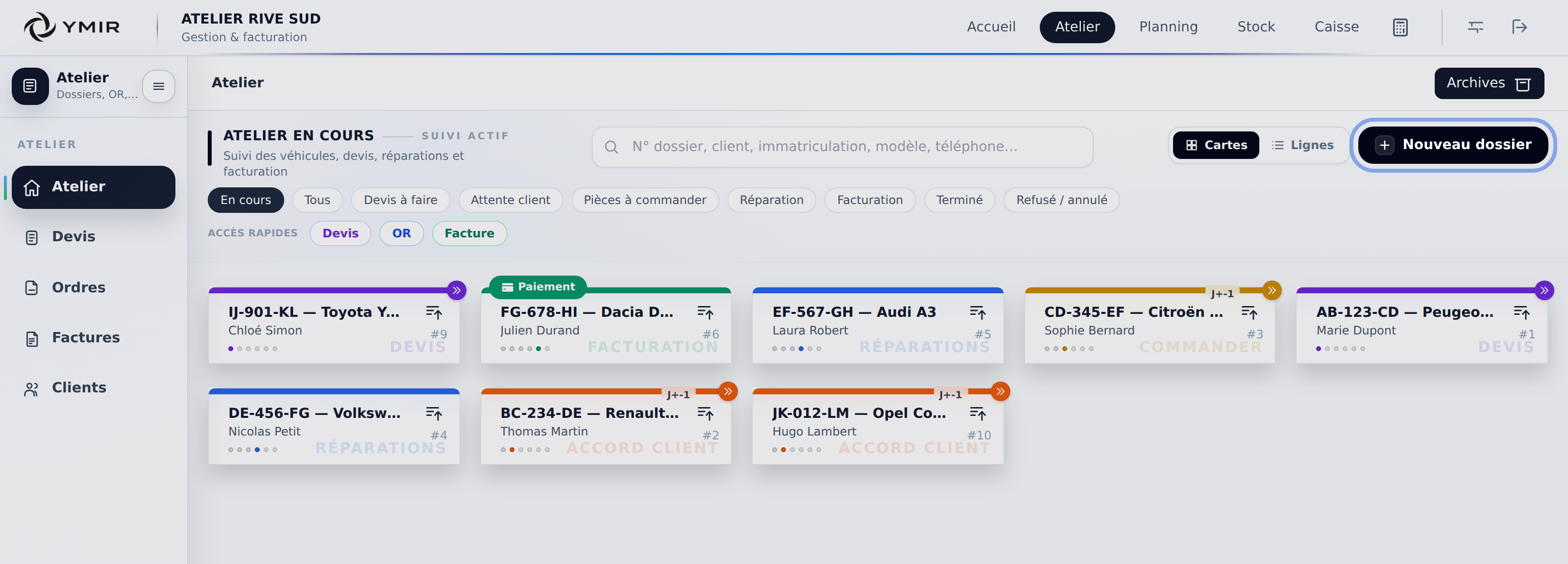Click customer name Thomas Martin
This screenshot has height=564, width=1568.
tap(543, 431)
